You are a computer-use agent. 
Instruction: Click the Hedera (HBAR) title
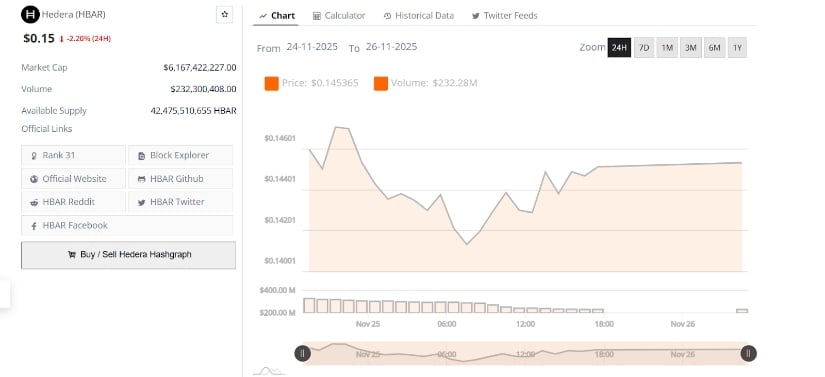click(x=74, y=15)
